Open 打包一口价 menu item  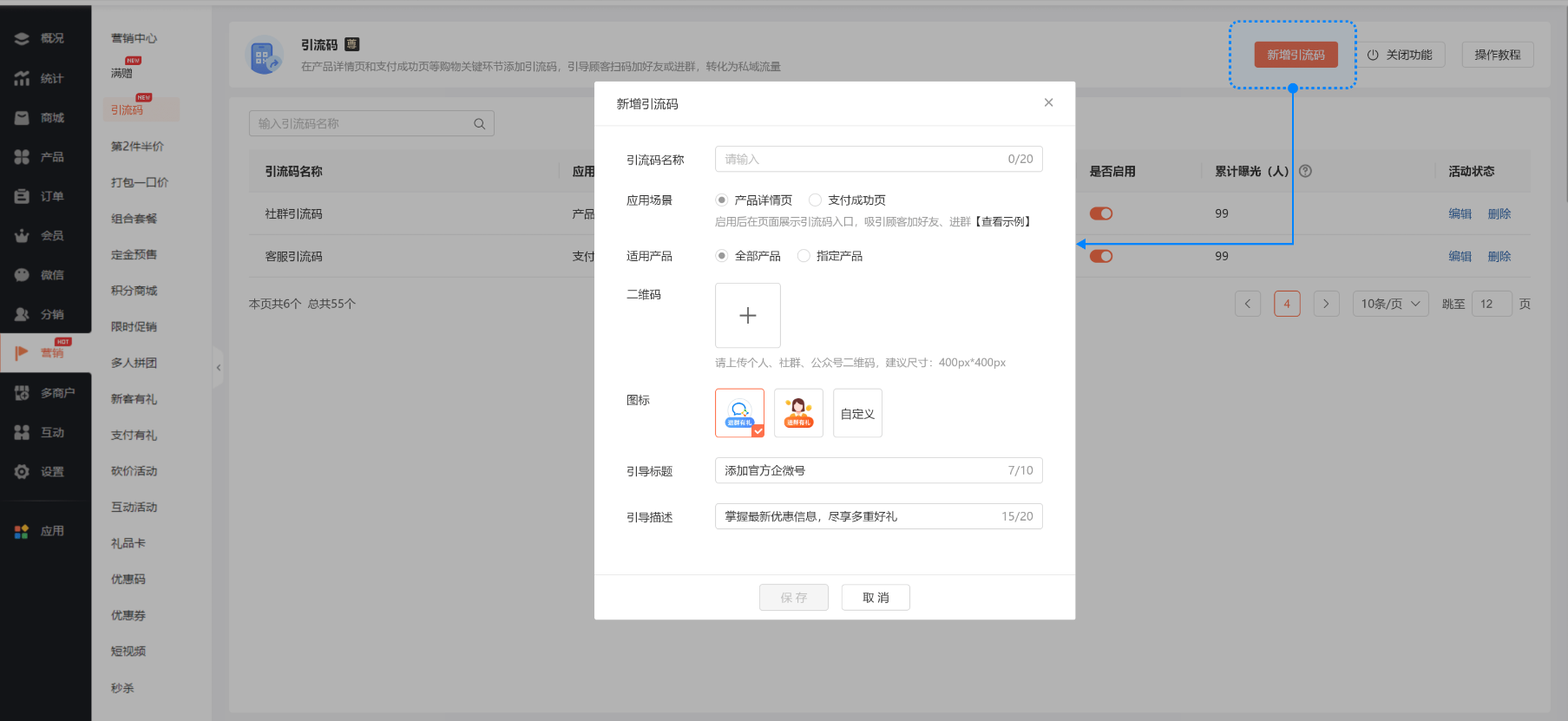point(140,182)
